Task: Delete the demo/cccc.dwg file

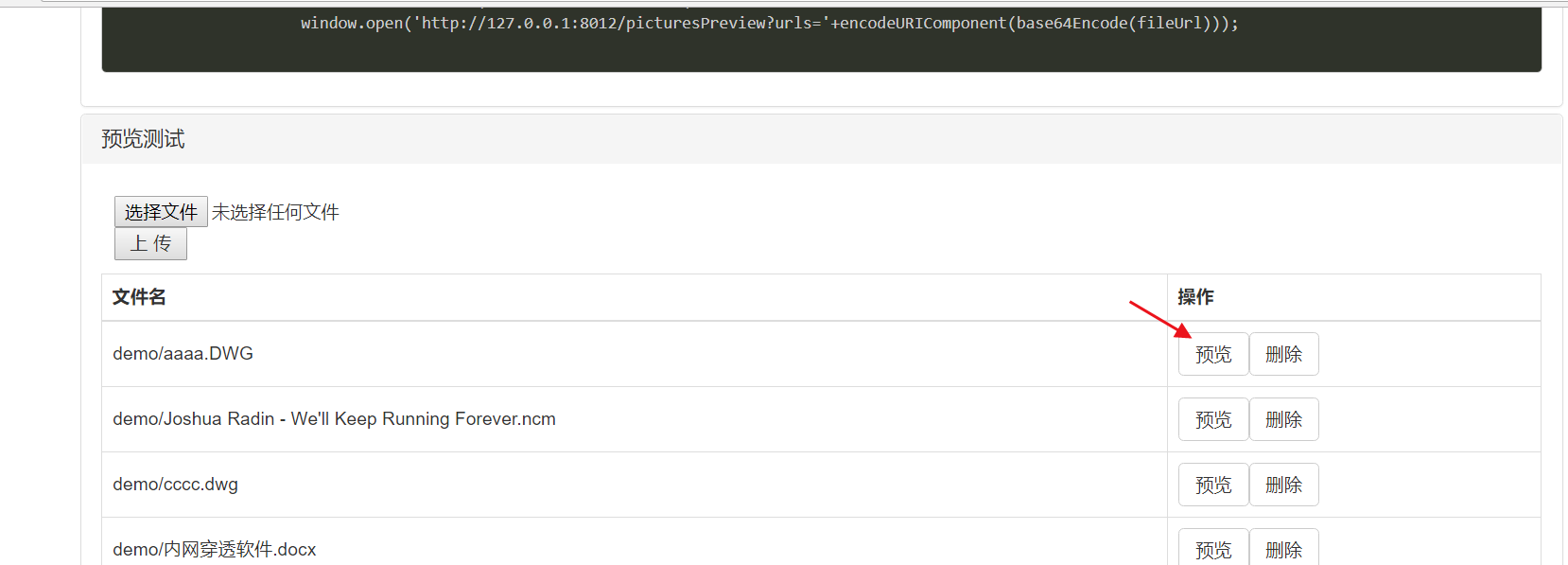Action: (1283, 484)
